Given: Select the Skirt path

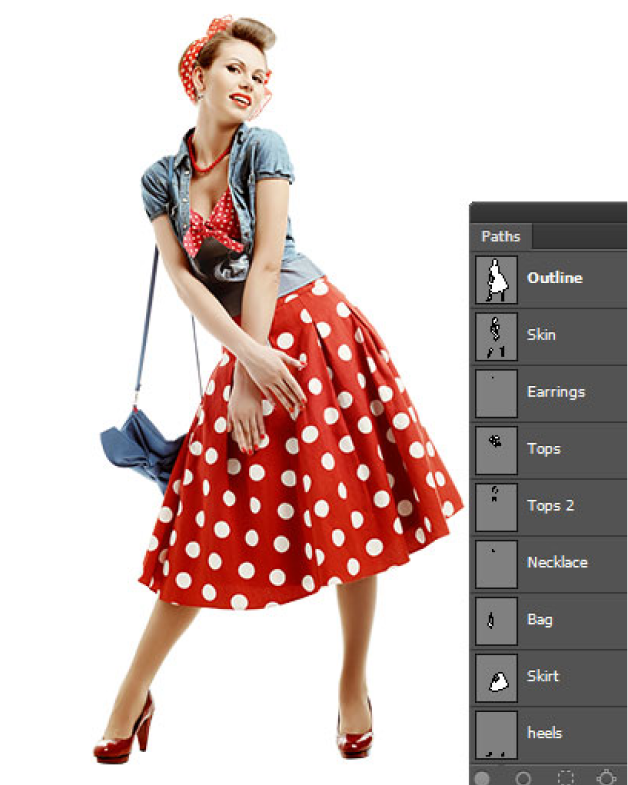Looking at the screenshot, I should 549,678.
